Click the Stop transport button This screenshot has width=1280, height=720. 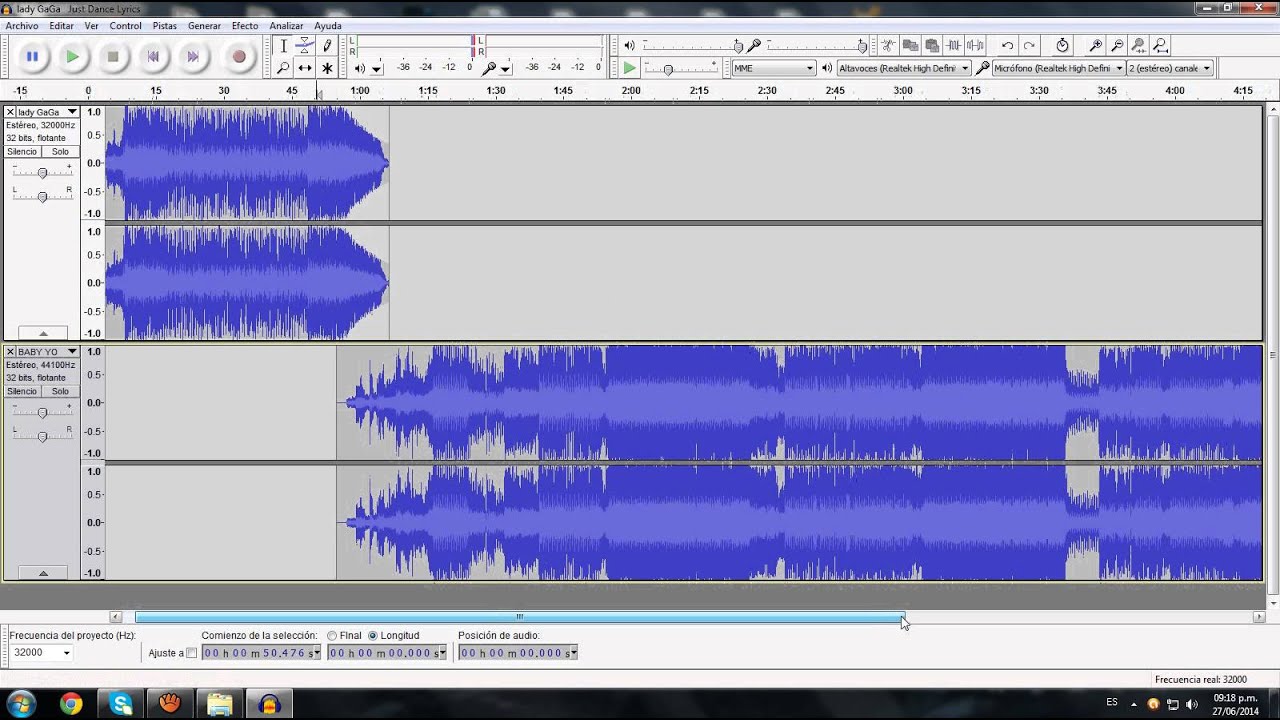pyautogui.click(x=113, y=57)
